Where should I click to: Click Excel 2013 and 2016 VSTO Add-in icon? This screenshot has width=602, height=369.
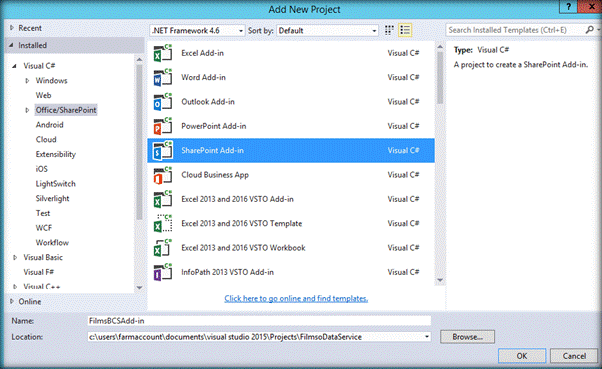pos(162,199)
